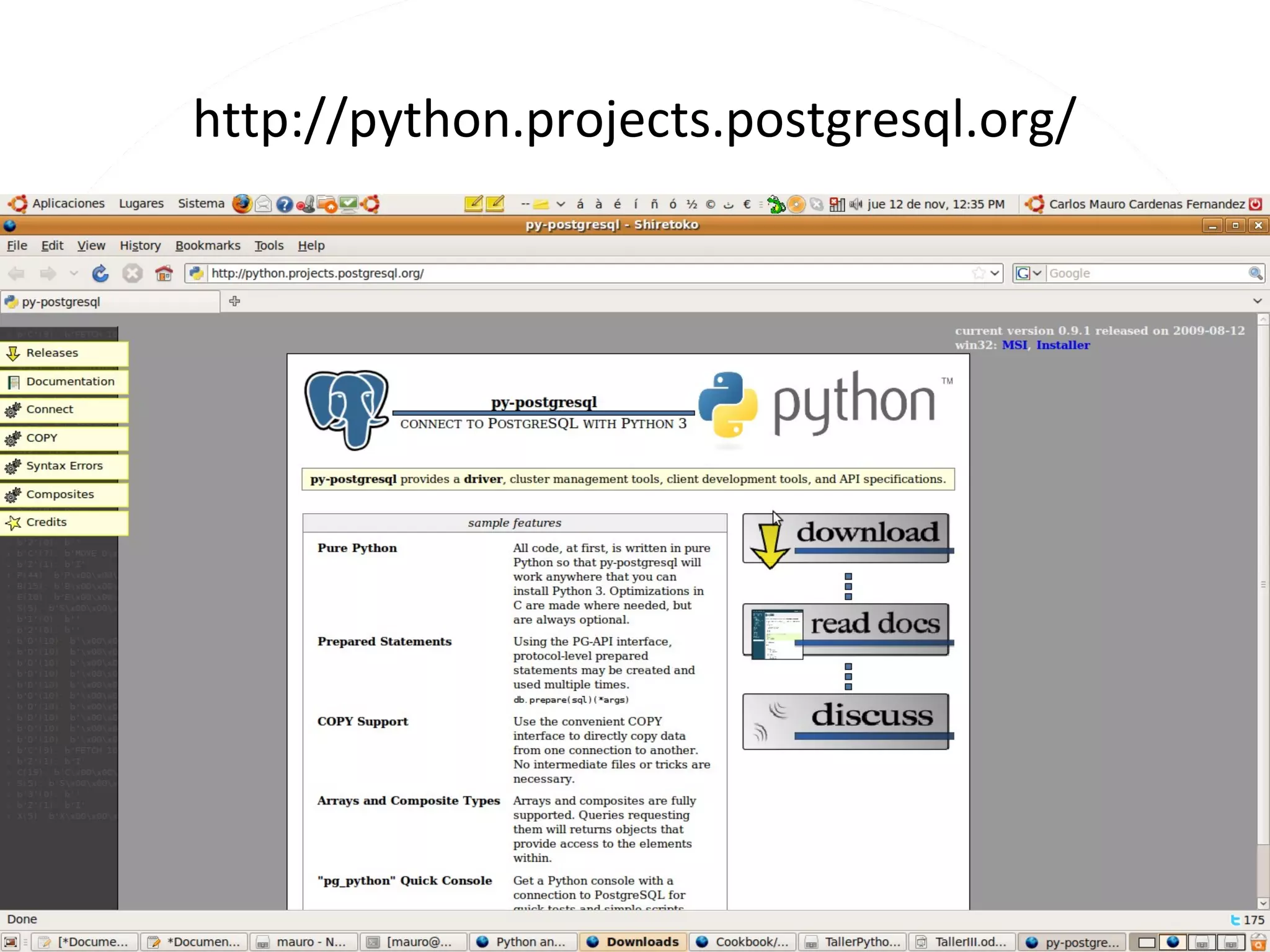
Task: Click the Syntax Errors sidebar link
Action: tap(64, 466)
